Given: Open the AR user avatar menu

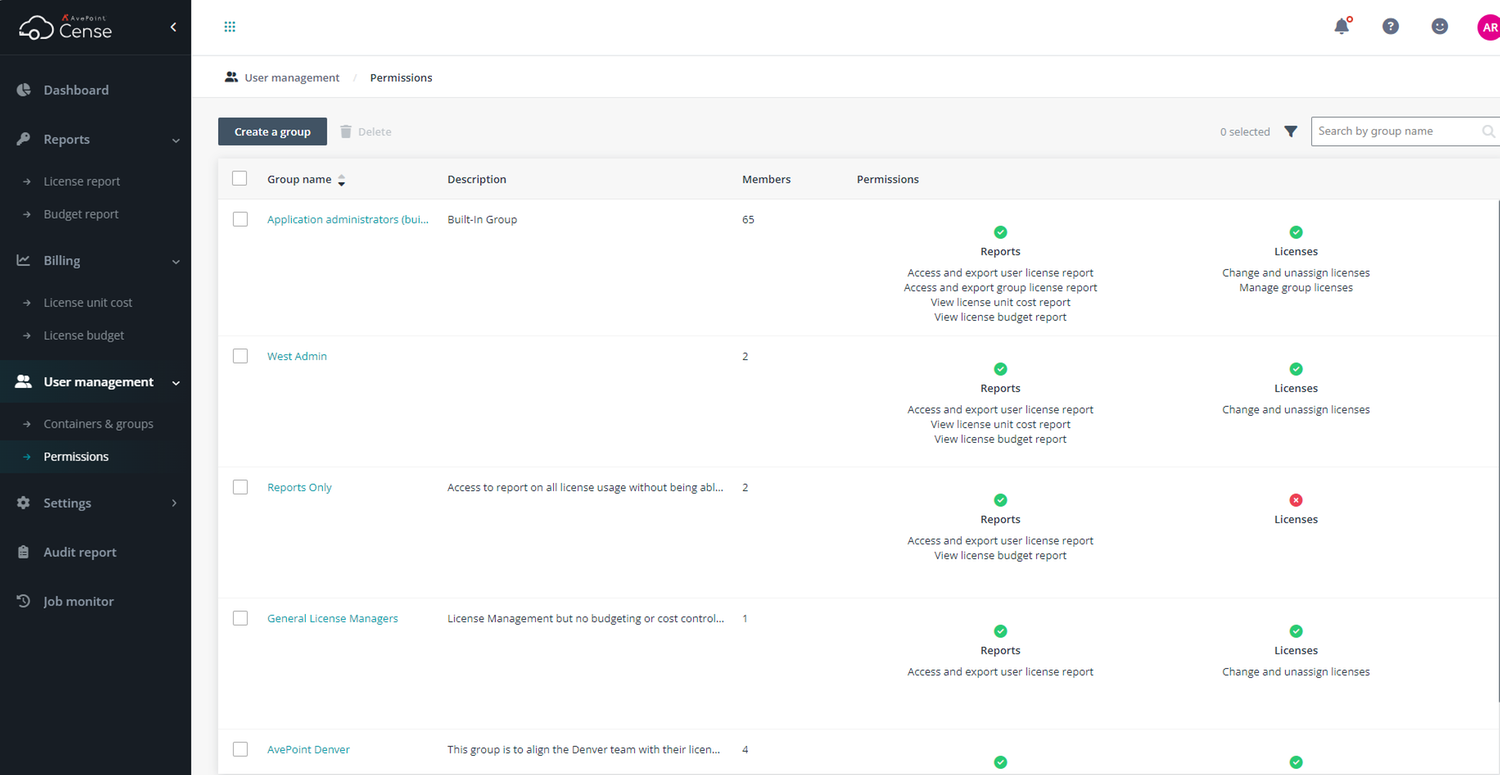Looking at the screenshot, I should click(x=1488, y=27).
